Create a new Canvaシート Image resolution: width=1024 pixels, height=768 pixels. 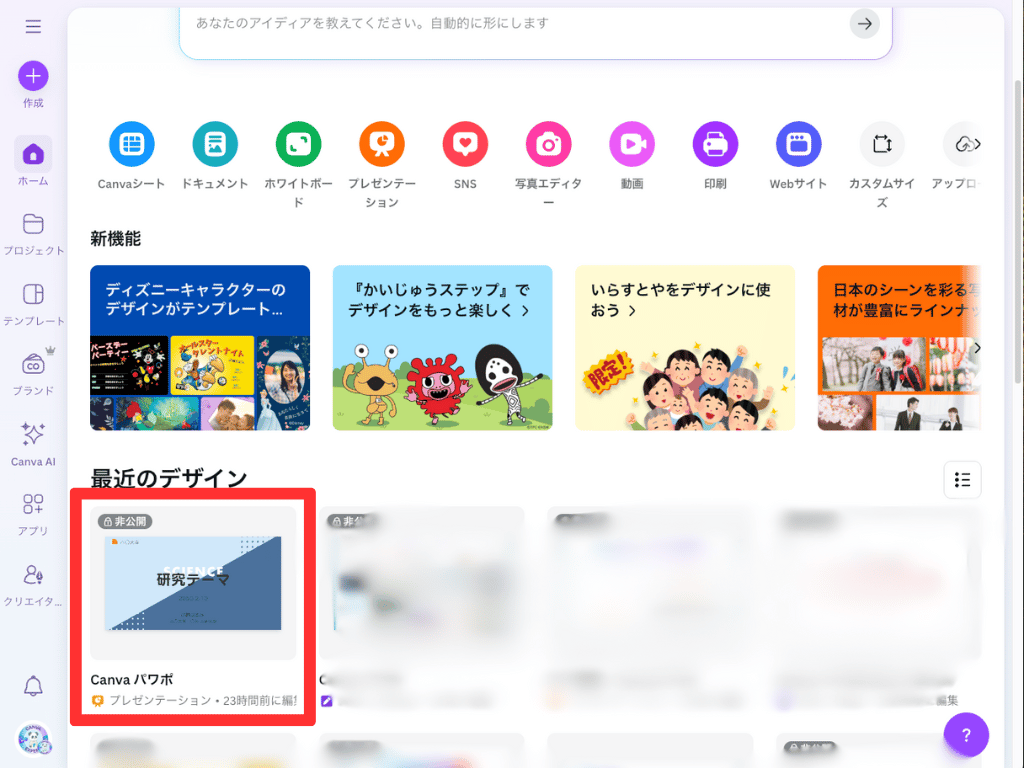(x=131, y=156)
